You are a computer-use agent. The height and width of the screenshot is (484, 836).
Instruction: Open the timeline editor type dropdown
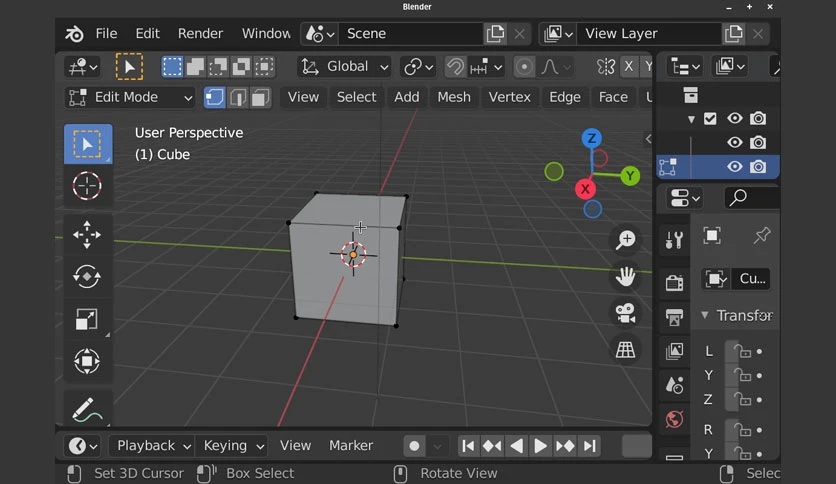pyautogui.click(x=83, y=446)
